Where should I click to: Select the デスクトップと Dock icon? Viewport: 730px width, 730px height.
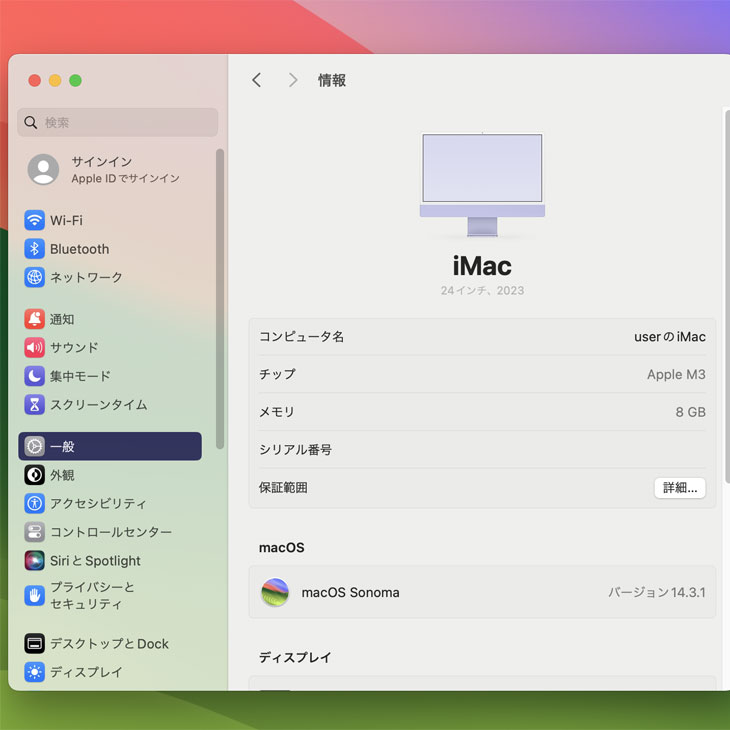click(x=34, y=644)
